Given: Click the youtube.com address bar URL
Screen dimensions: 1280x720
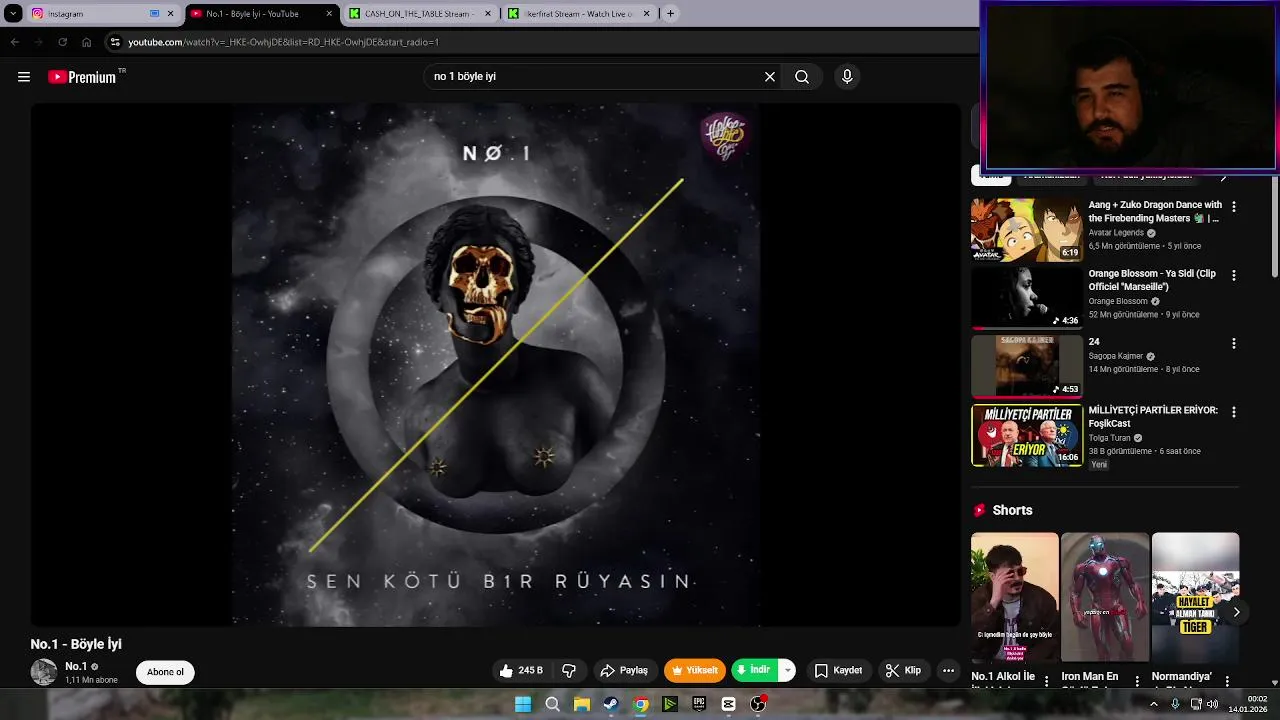Looking at the screenshot, I should (283, 42).
